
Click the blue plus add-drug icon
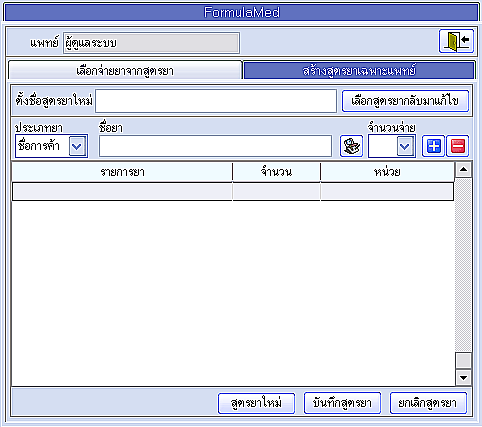(433, 146)
